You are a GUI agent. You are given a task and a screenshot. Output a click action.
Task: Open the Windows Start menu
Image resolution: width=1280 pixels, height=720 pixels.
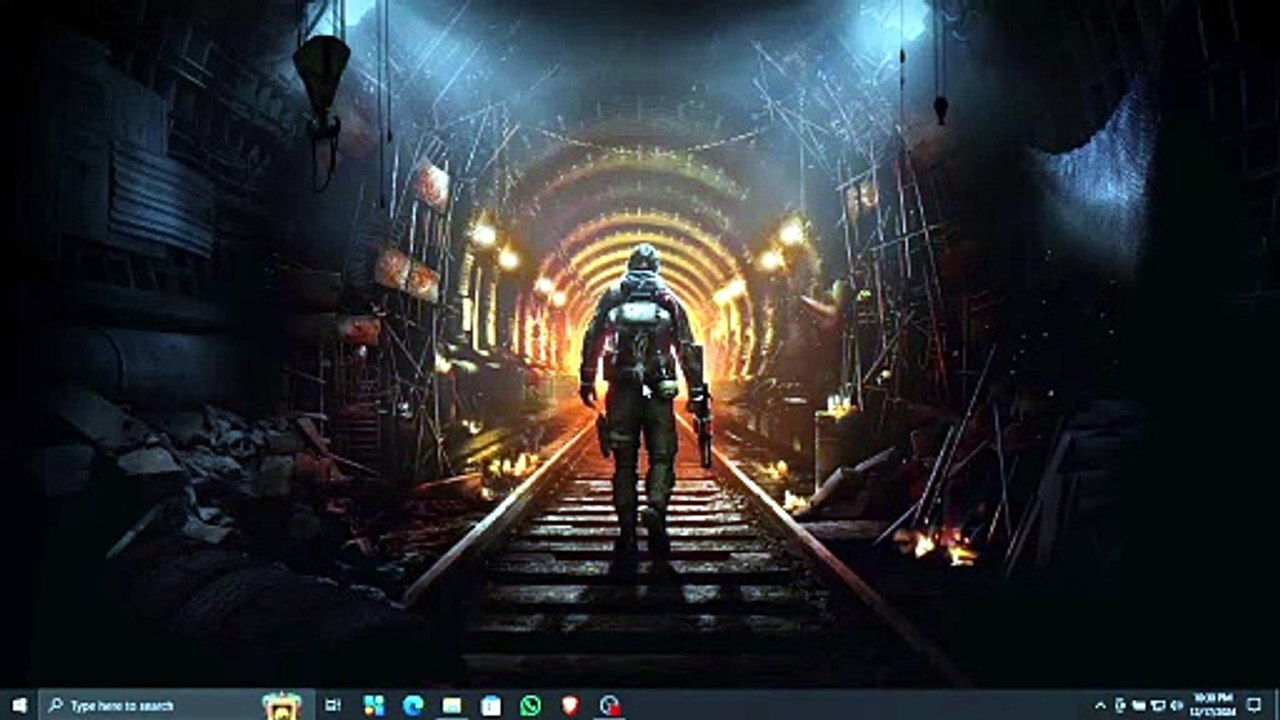tap(19, 705)
